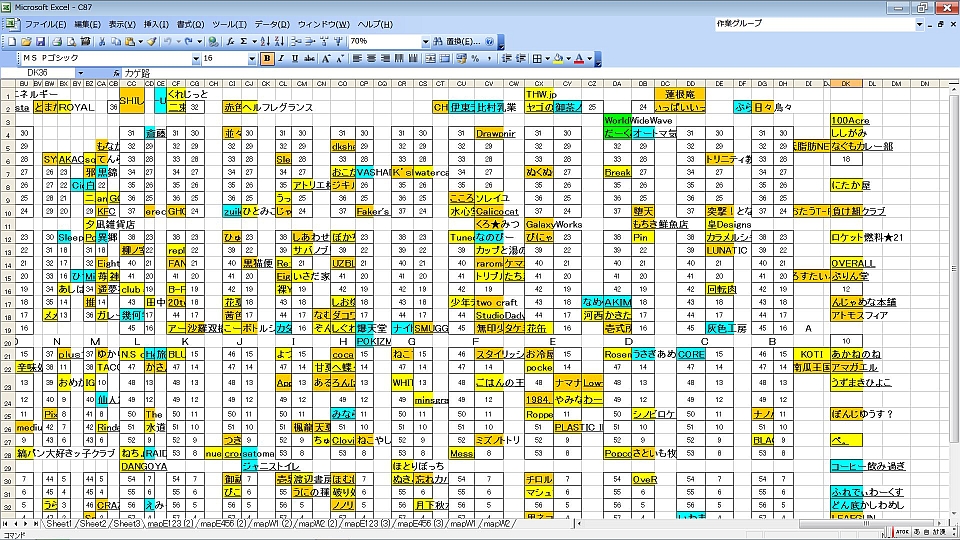Open the font name dropdown

[x=196, y=59]
